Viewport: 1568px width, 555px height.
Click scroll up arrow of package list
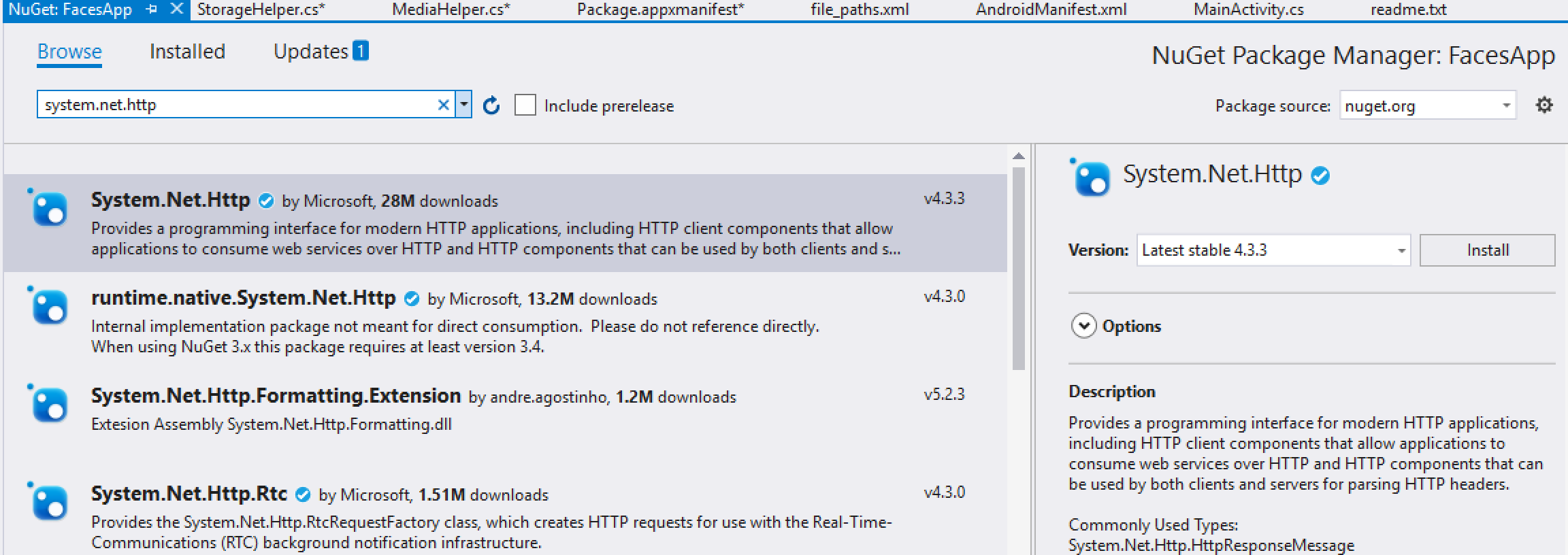click(1018, 156)
